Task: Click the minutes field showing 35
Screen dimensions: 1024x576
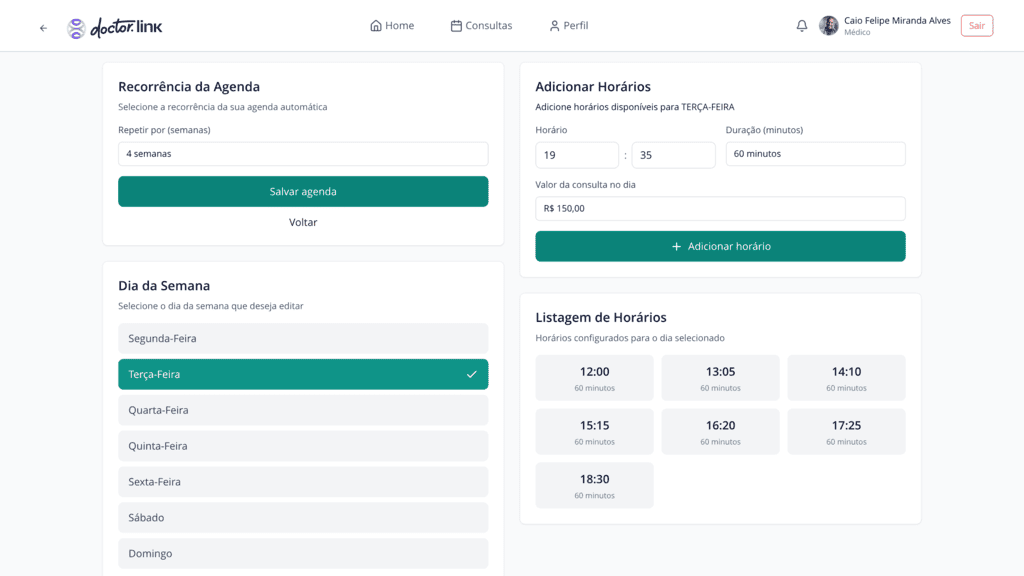Action: (x=673, y=155)
